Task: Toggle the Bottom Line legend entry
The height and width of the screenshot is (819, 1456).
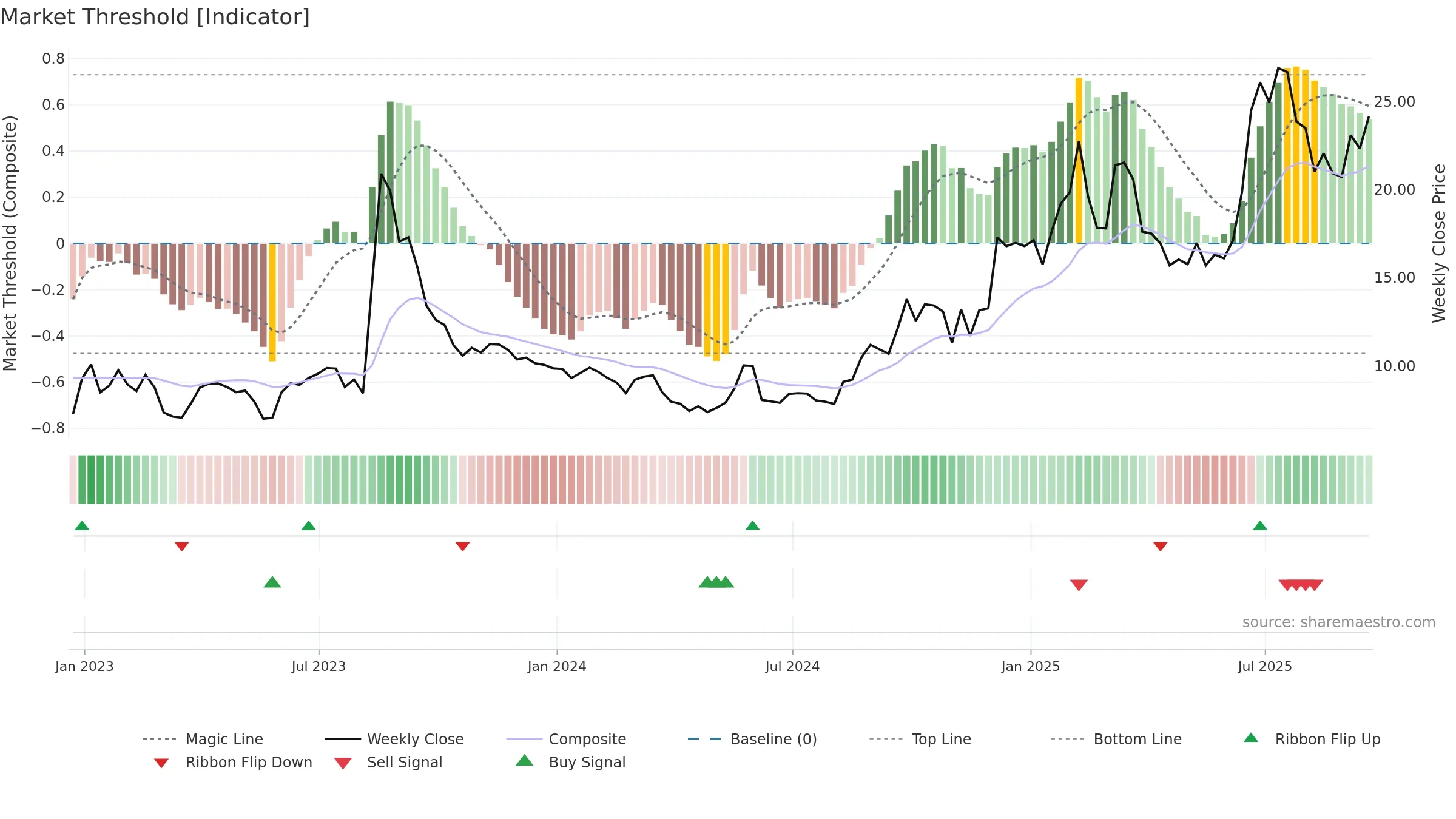Action: click(x=1116, y=739)
